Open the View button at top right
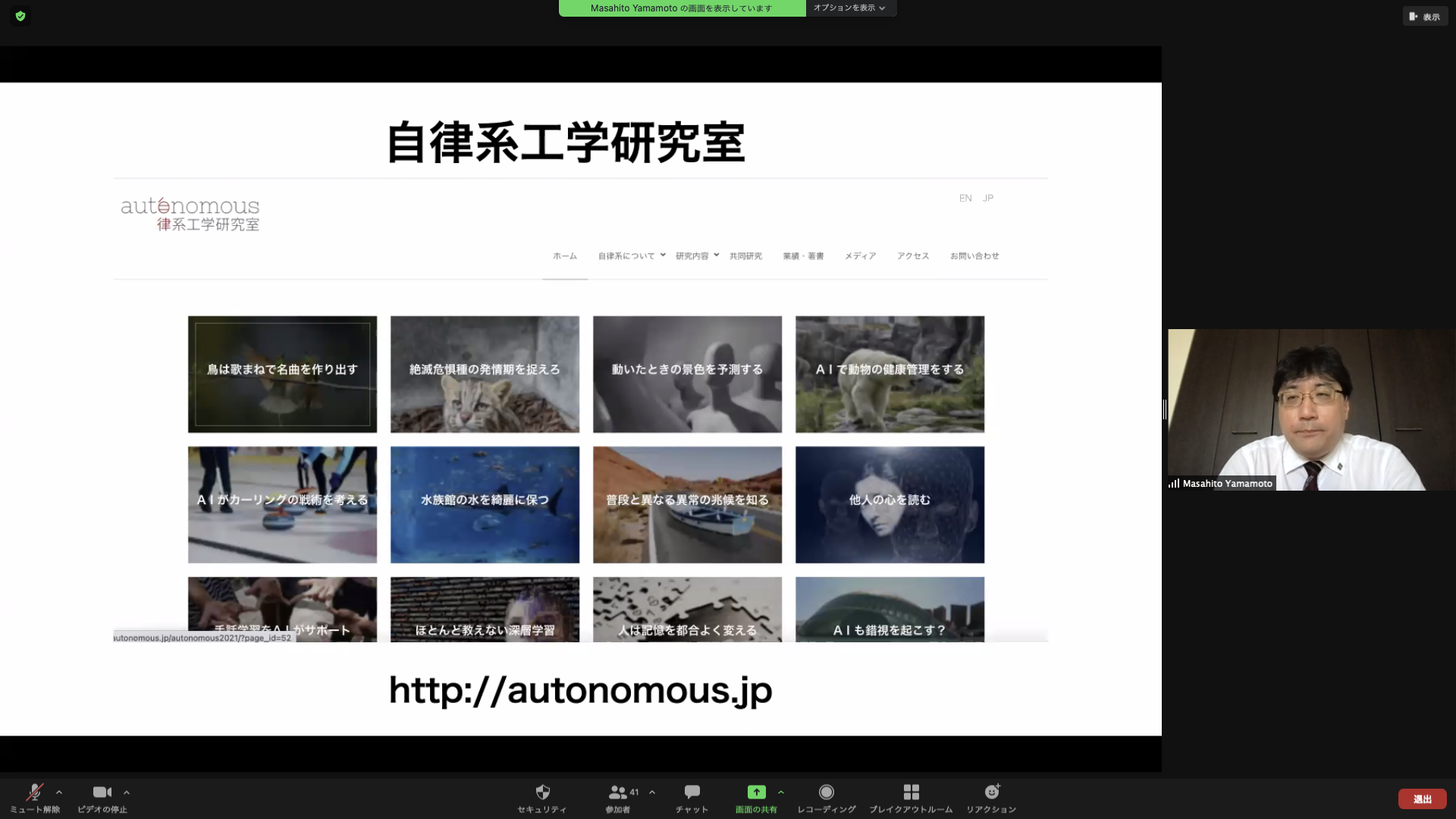The height and width of the screenshot is (819, 1456). point(1425,16)
